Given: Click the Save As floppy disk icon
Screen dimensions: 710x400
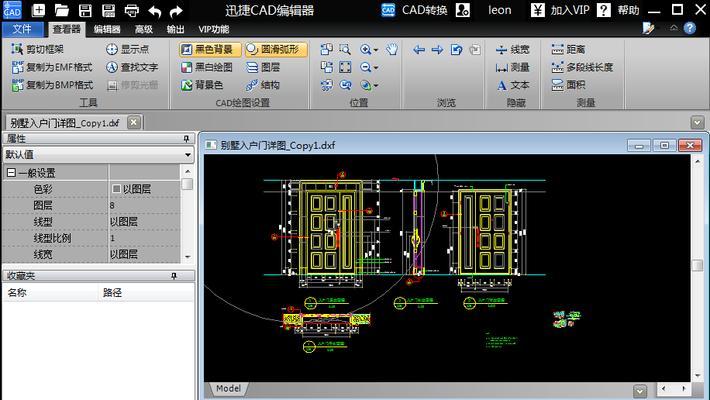Looking at the screenshot, I should pyautogui.click(x=108, y=10).
